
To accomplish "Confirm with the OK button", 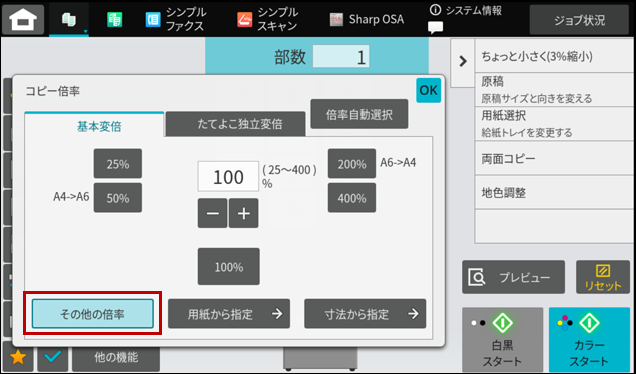I will (428, 90).
